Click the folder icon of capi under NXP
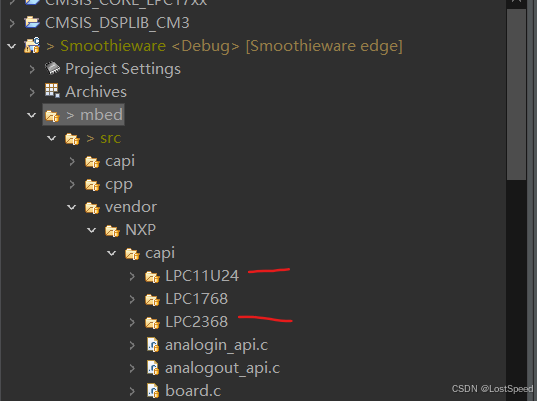 (132, 254)
